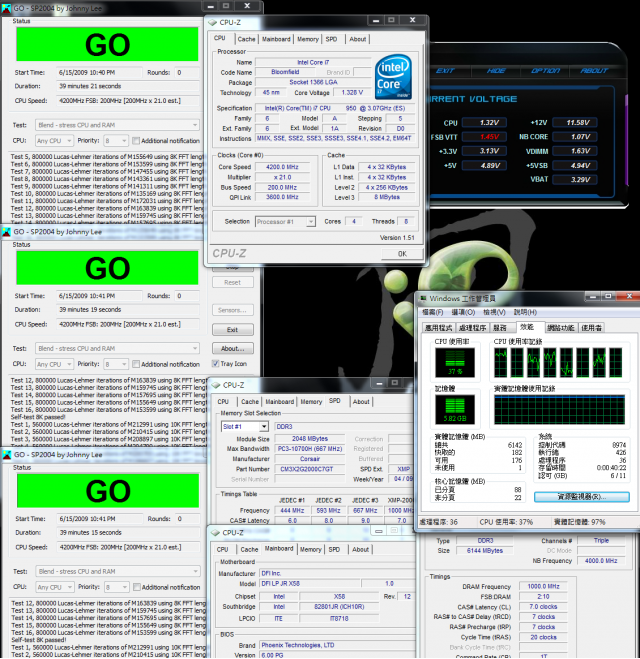Image resolution: width=640 pixels, height=659 pixels.
Task: Click CPU Speed field in middle SP2004 window
Action: [x=128, y=324]
